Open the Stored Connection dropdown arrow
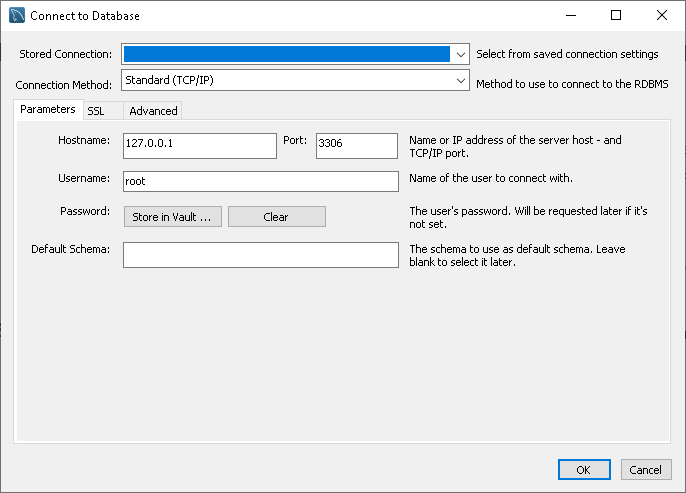This screenshot has width=686, height=493. (460, 55)
